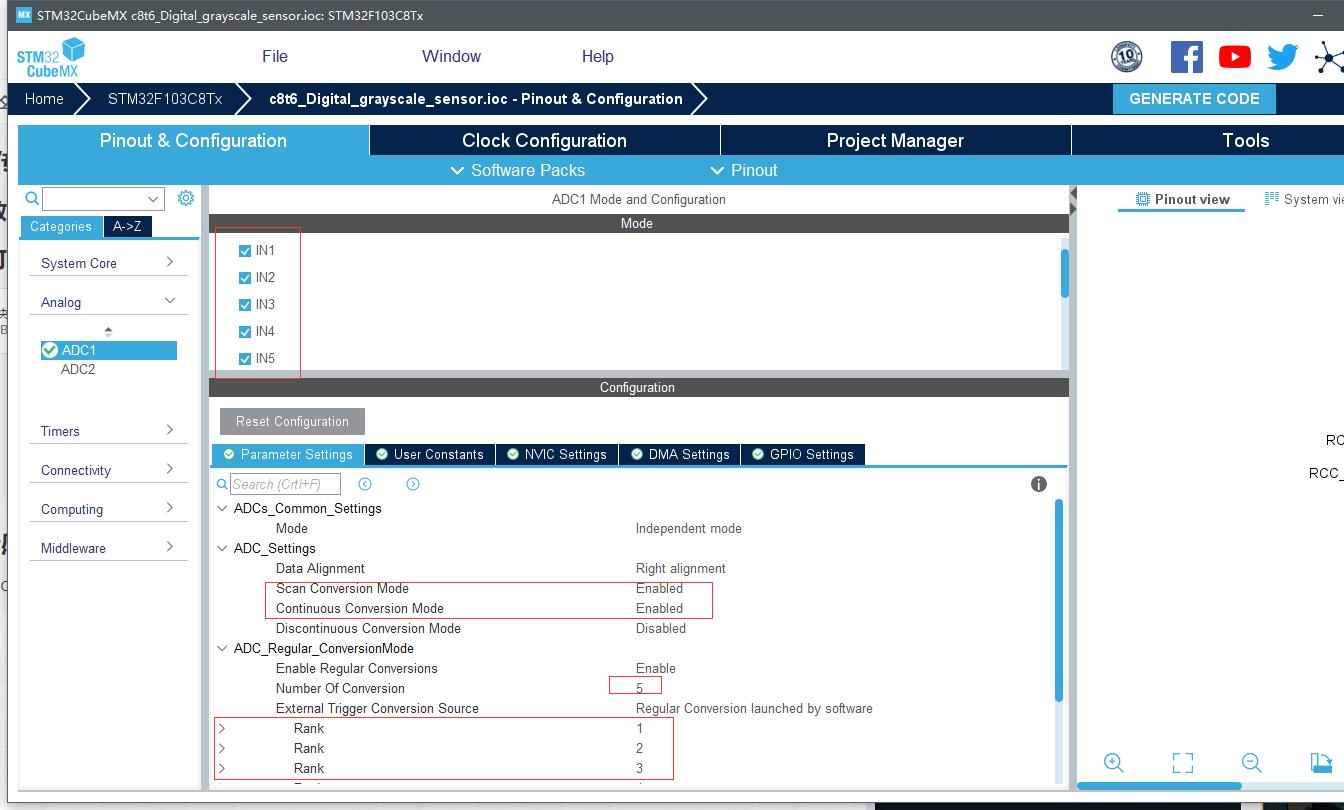Open the peripheral search dropdown
This screenshot has height=810, width=1344.
coord(153,199)
